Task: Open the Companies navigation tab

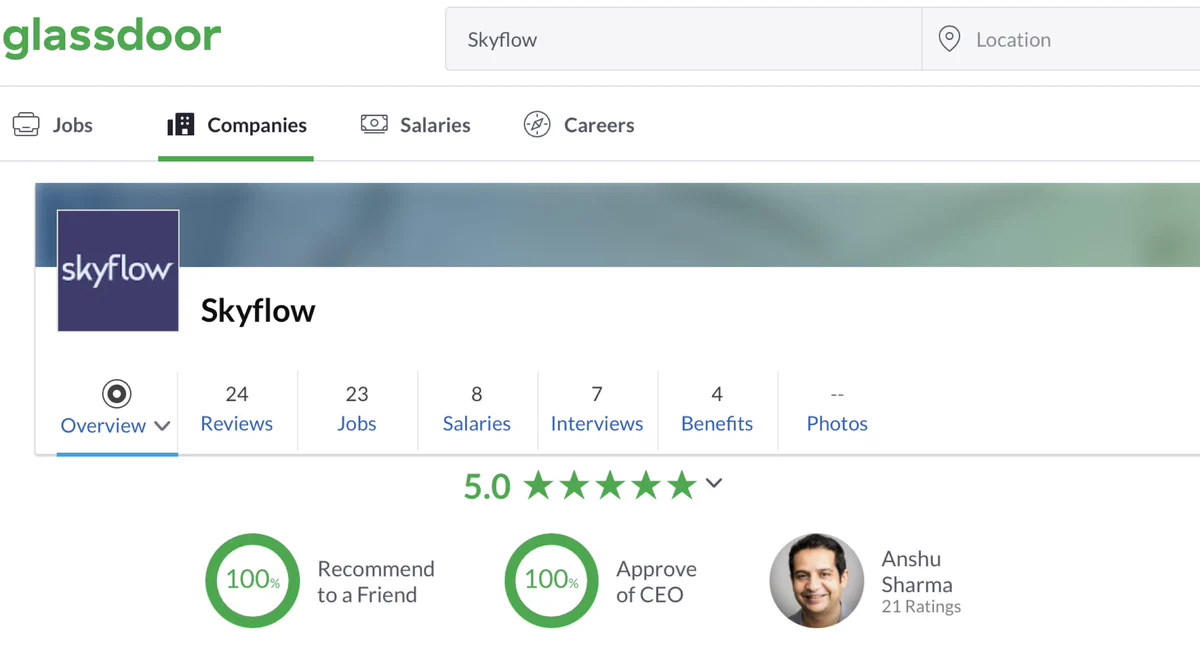Action: (x=236, y=125)
